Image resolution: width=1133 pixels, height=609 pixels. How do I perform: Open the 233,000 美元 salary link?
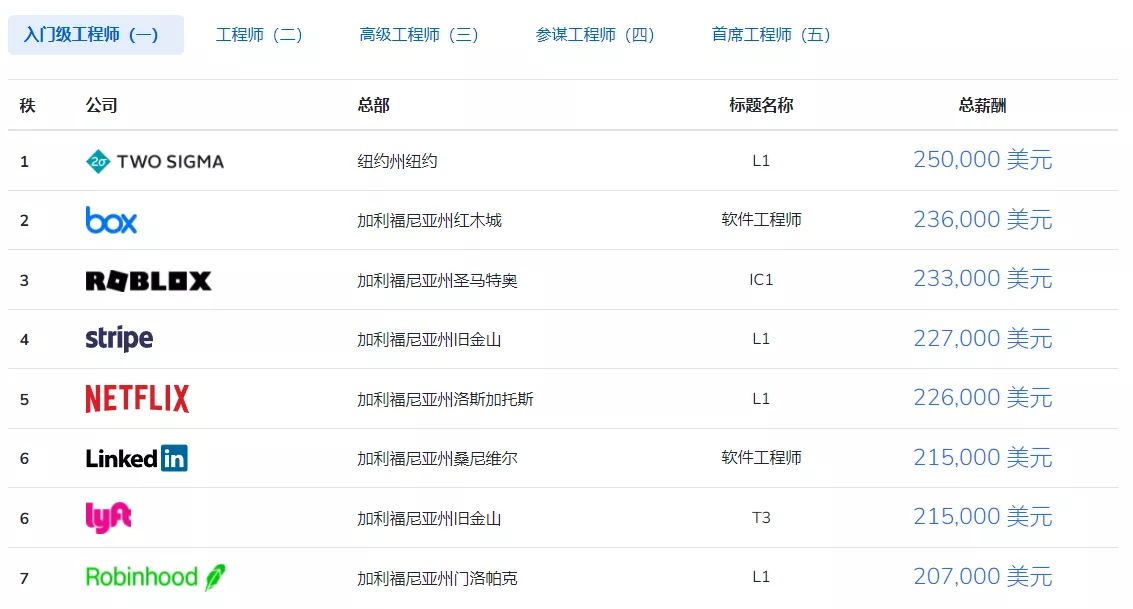tap(983, 279)
